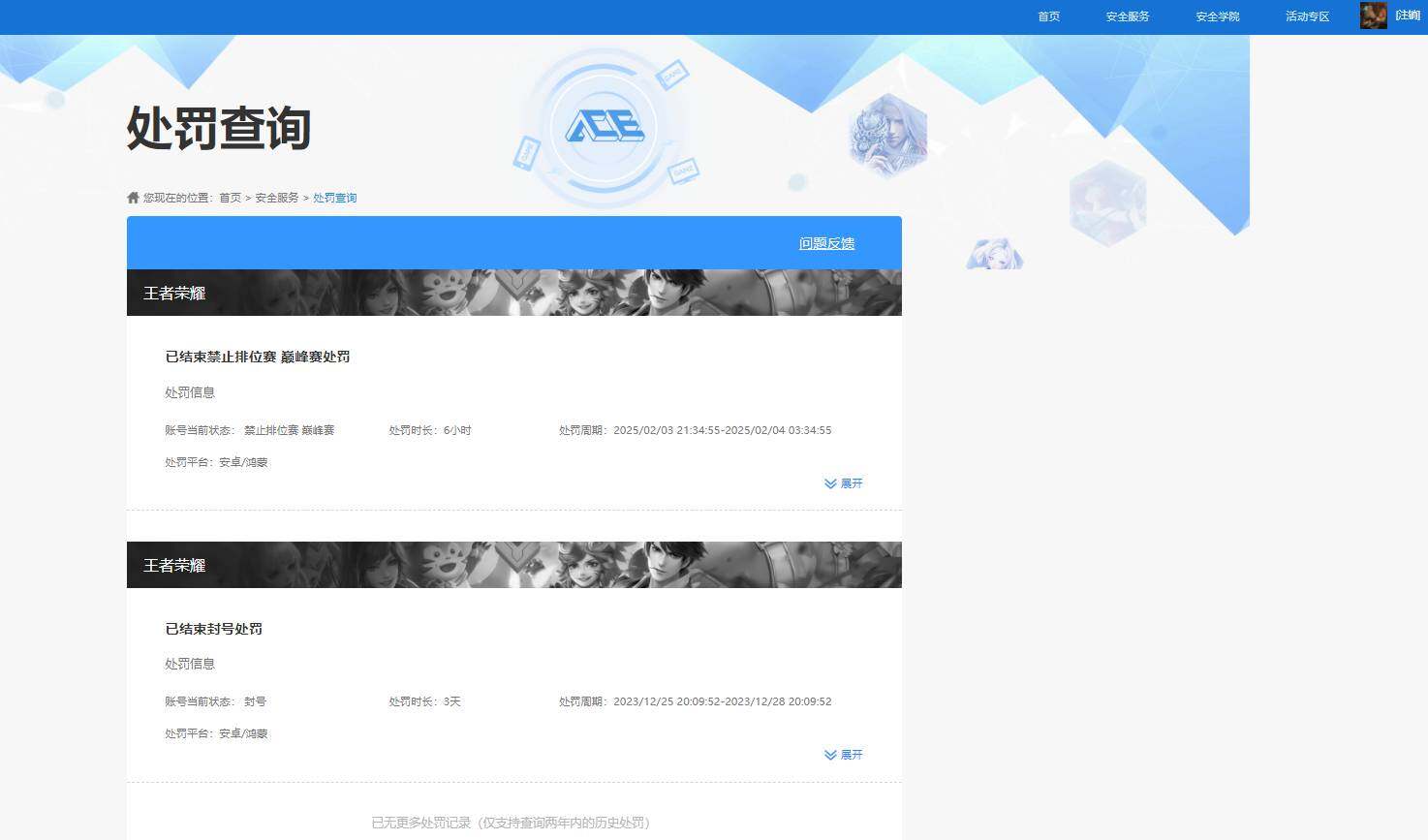
Task: Expand the ranked ban penalty details
Action: [852, 483]
